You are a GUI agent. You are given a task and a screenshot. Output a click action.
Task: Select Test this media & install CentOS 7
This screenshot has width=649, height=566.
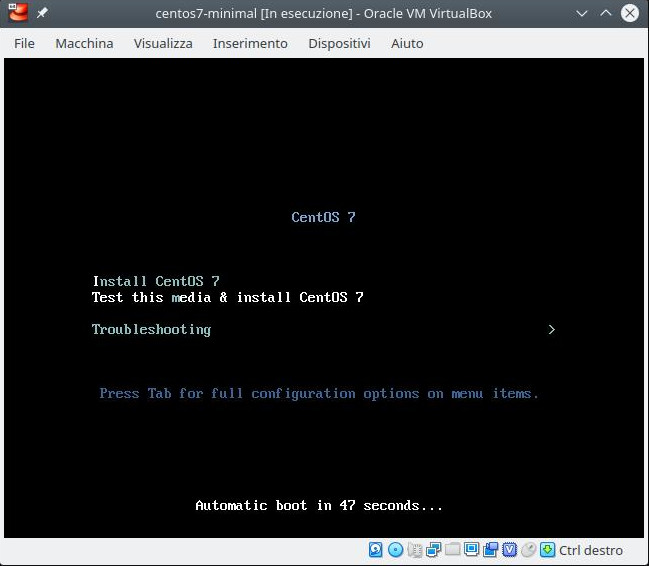227,297
